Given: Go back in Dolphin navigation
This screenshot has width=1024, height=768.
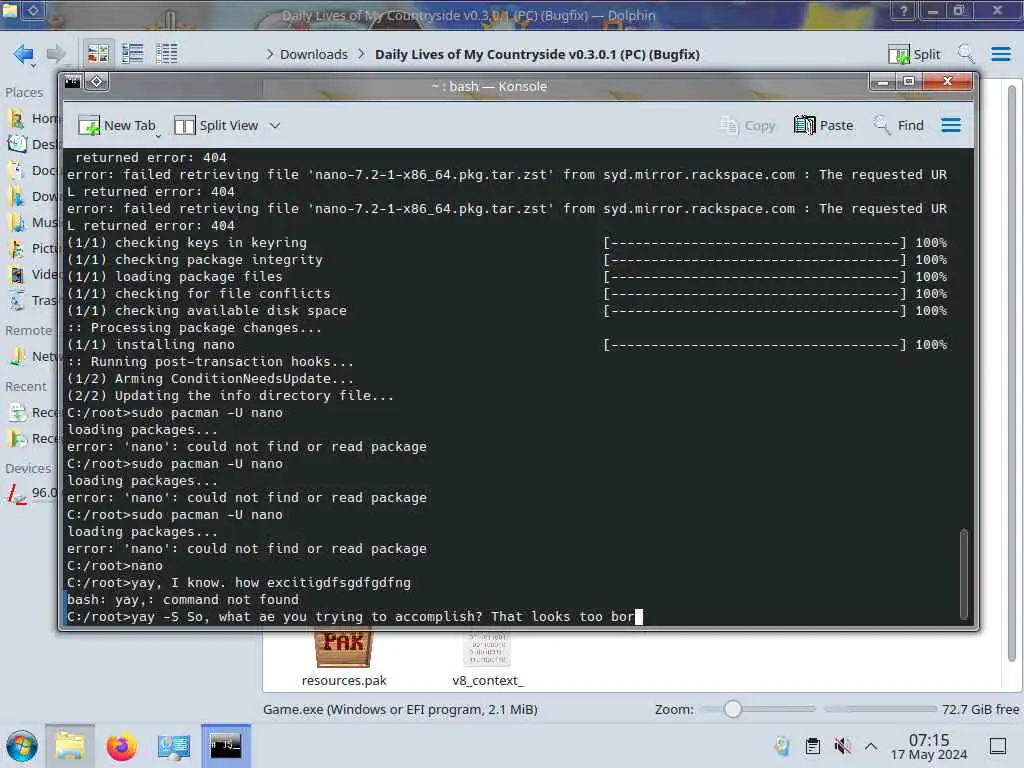Looking at the screenshot, I should 24,54.
